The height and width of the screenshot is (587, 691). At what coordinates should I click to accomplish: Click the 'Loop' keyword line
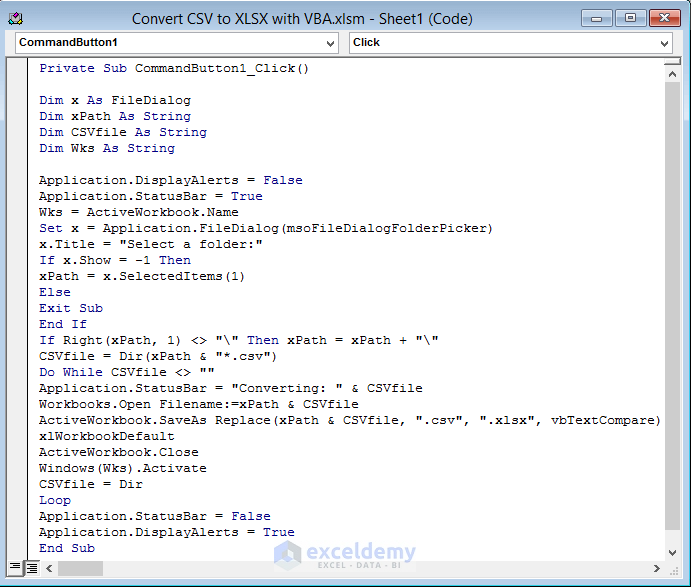pyautogui.click(x=55, y=501)
